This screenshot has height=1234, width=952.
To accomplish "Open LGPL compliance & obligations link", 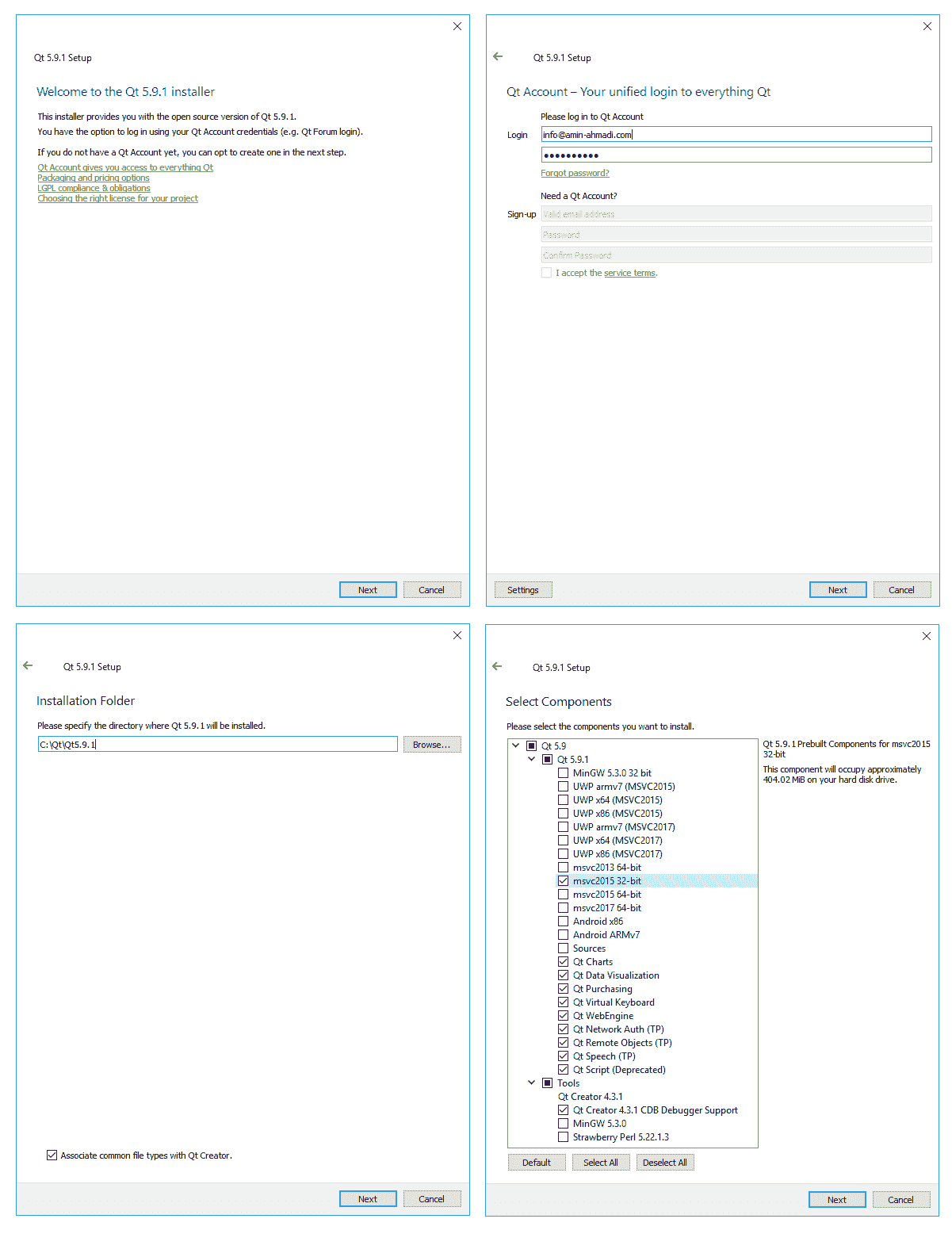I will pos(94,188).
